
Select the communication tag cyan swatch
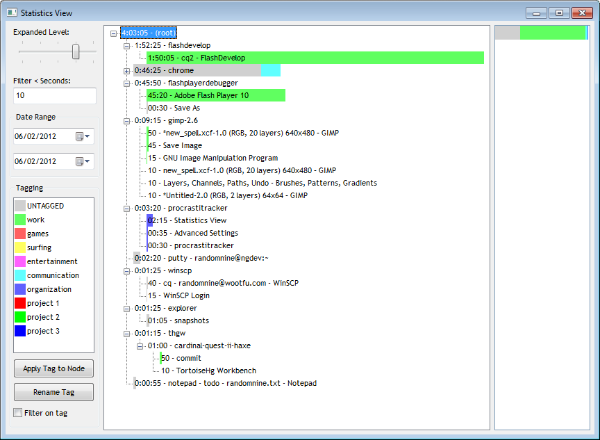pyautogui.click(x=20, y=275)
